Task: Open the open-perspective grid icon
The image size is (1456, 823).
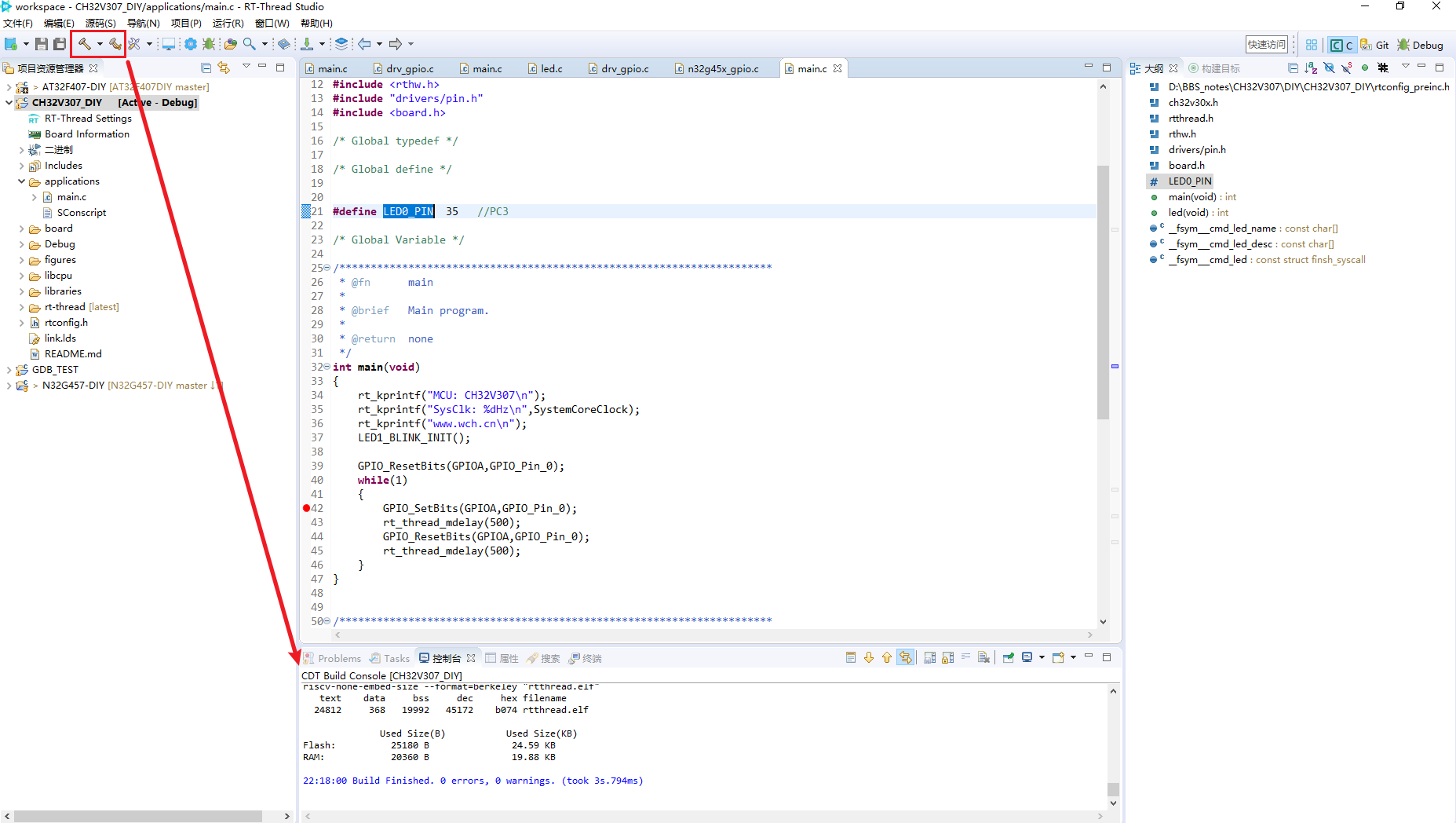Action: point(1311,45)
